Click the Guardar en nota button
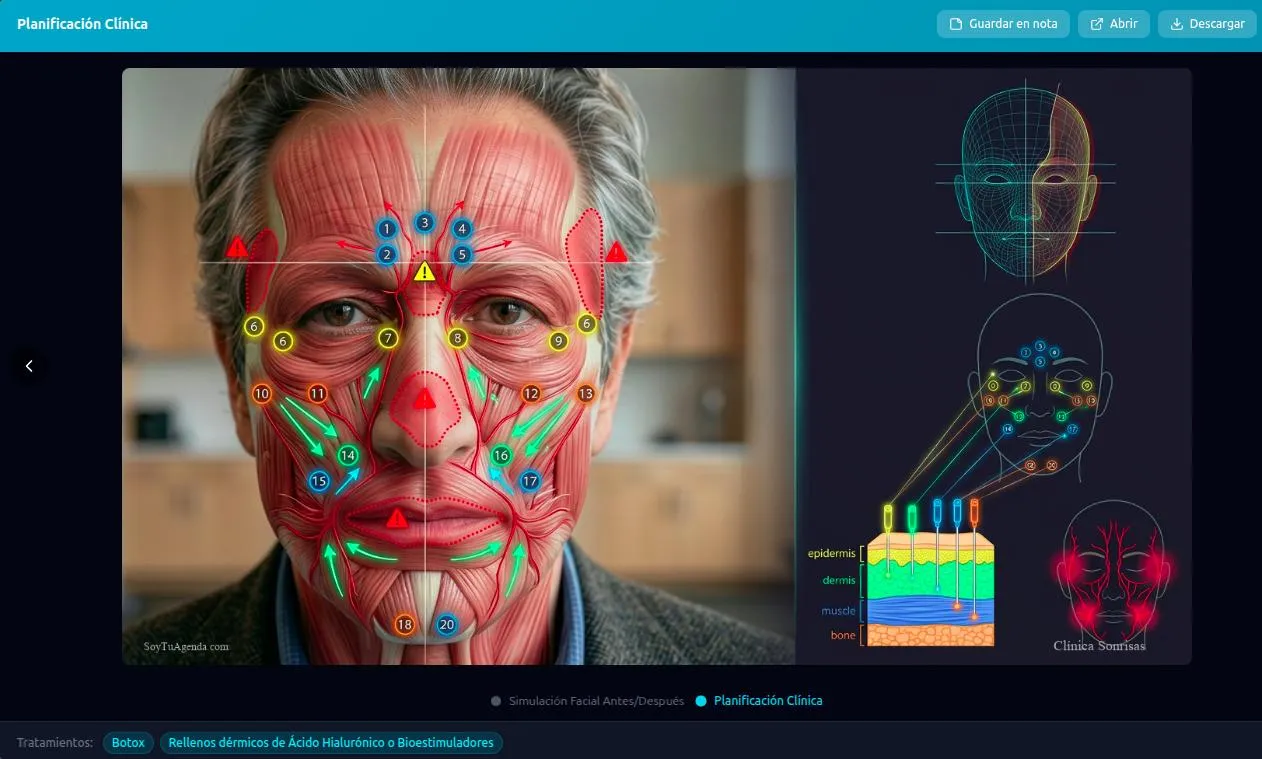 coord(1003,24)
